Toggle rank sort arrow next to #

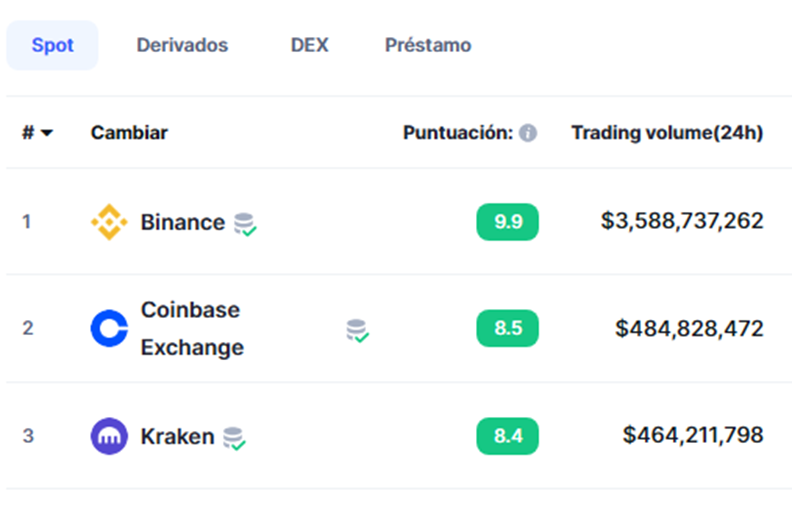(47, 133)
